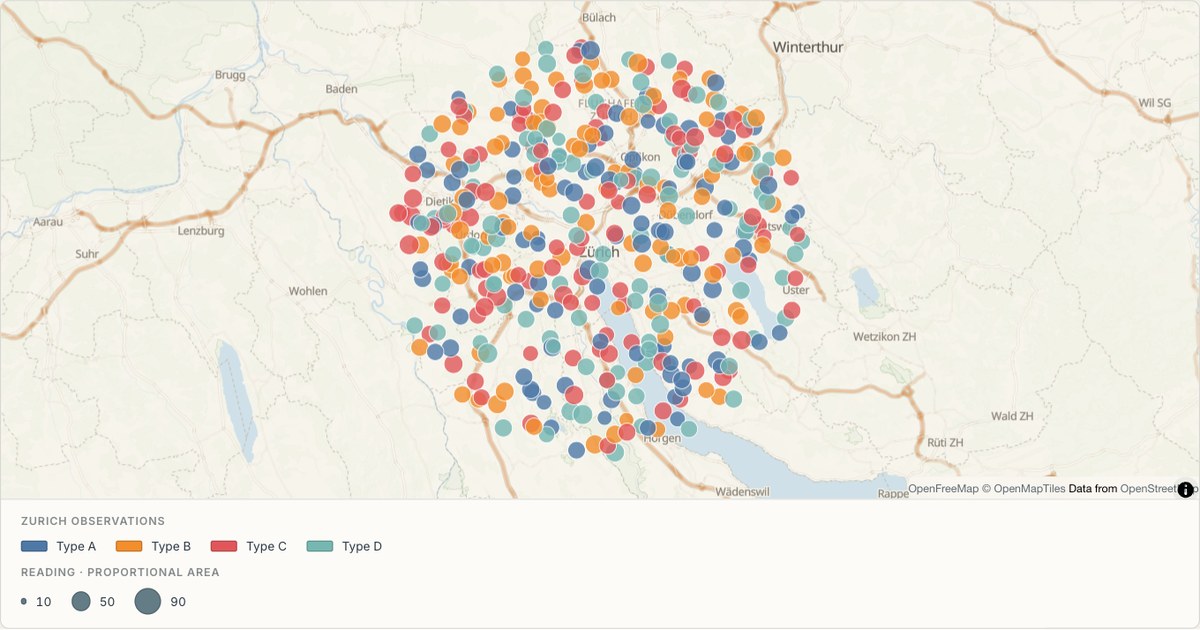Screen dimensions: 1200x630
Task: Click the size legend circle for 50
Action: (x=81, y=601)
